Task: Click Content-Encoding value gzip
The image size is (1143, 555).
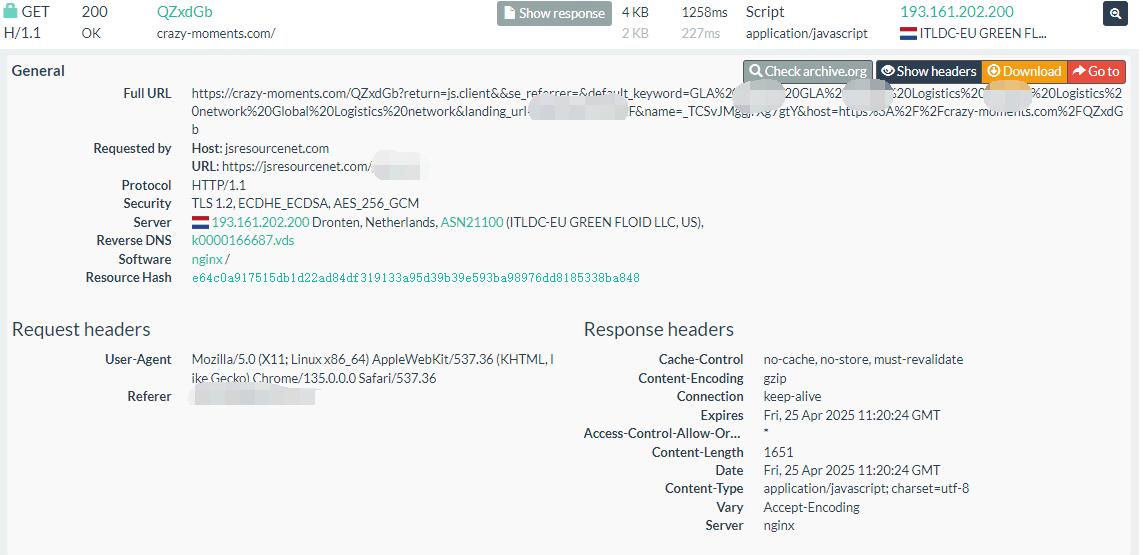Action: (775, 379)
